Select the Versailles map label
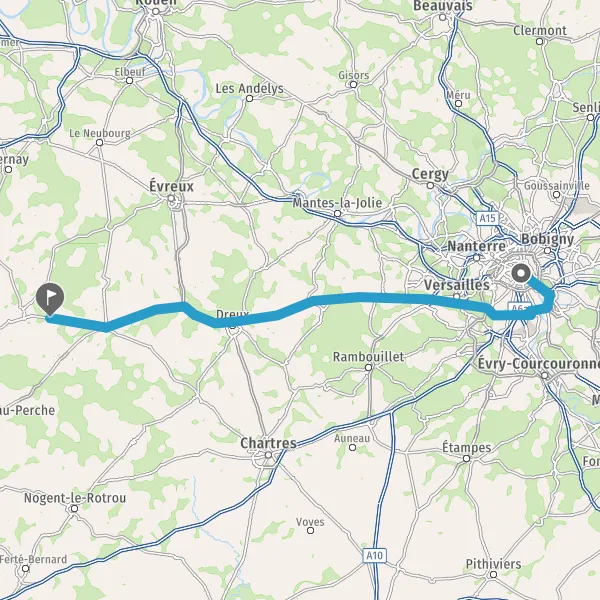 [x=457, y=285]
